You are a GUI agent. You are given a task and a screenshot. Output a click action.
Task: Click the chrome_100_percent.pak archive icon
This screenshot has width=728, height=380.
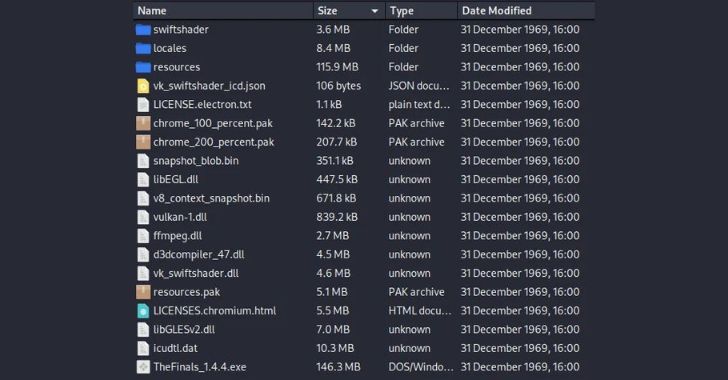point(143,123)
